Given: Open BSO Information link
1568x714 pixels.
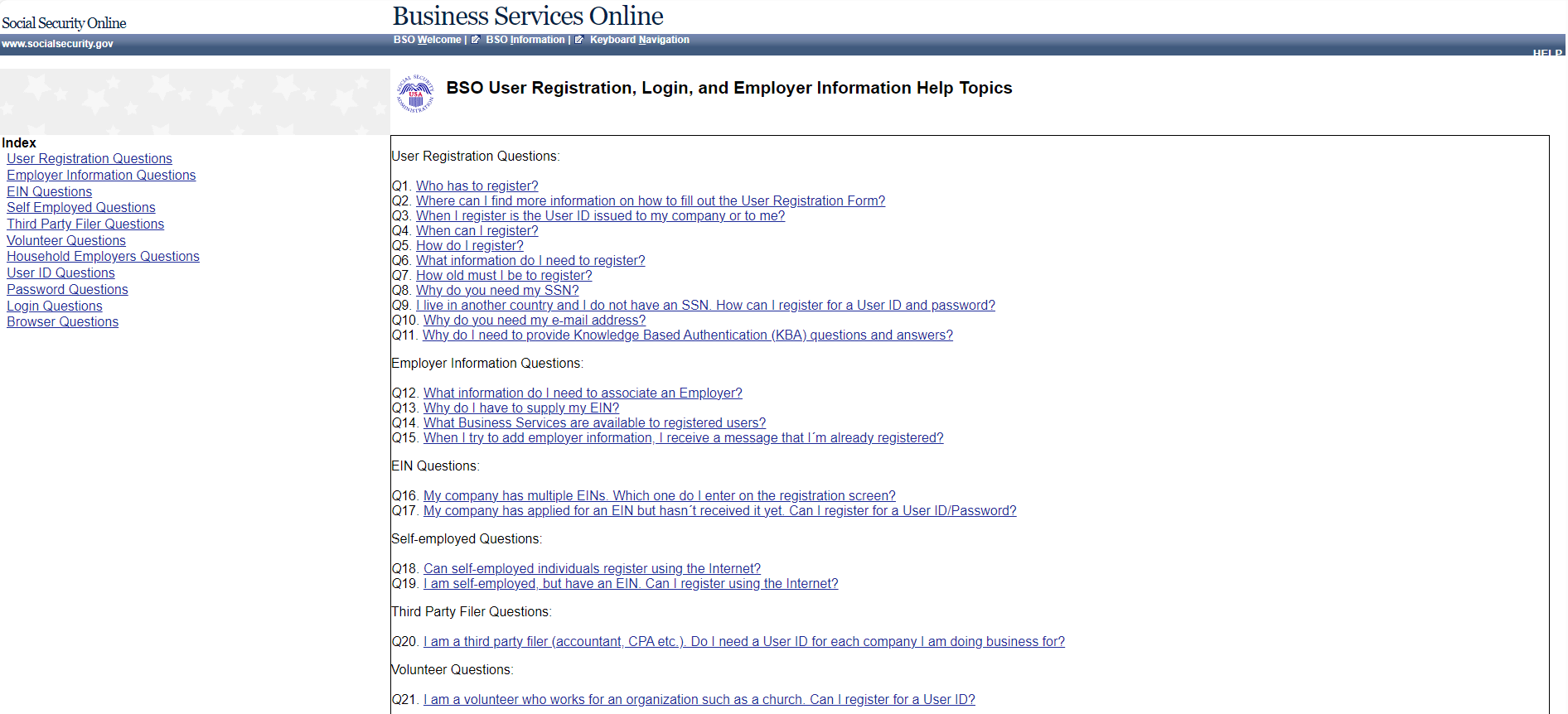Looking at the screenshot, I should coord(525,40).
